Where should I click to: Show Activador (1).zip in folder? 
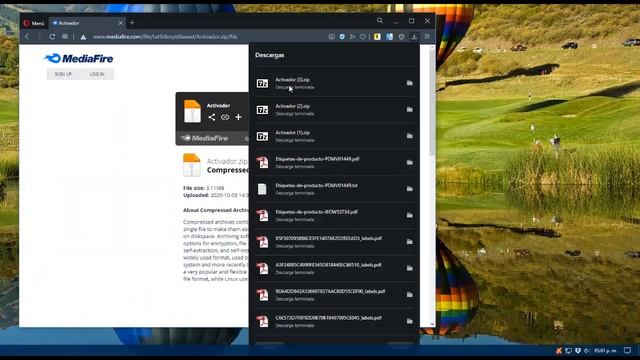pyautogui.click(x=409, y=136)
